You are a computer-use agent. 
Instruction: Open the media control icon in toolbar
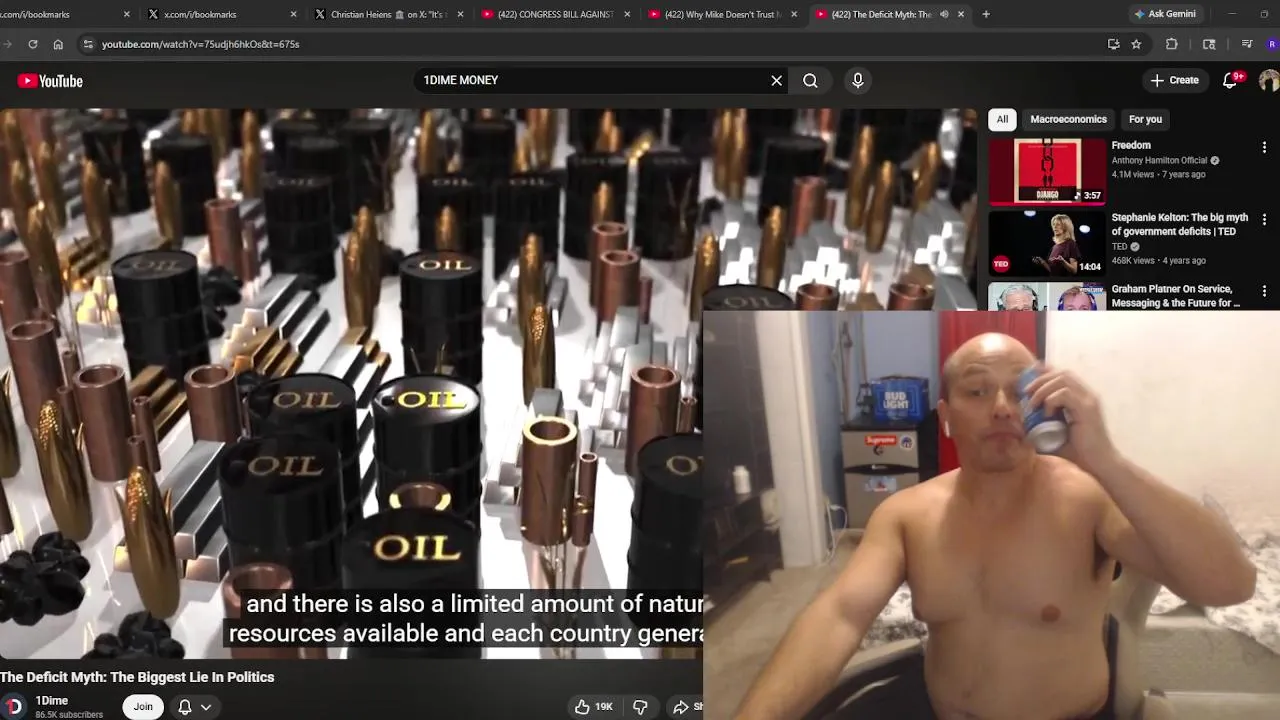click(1246, 44)
